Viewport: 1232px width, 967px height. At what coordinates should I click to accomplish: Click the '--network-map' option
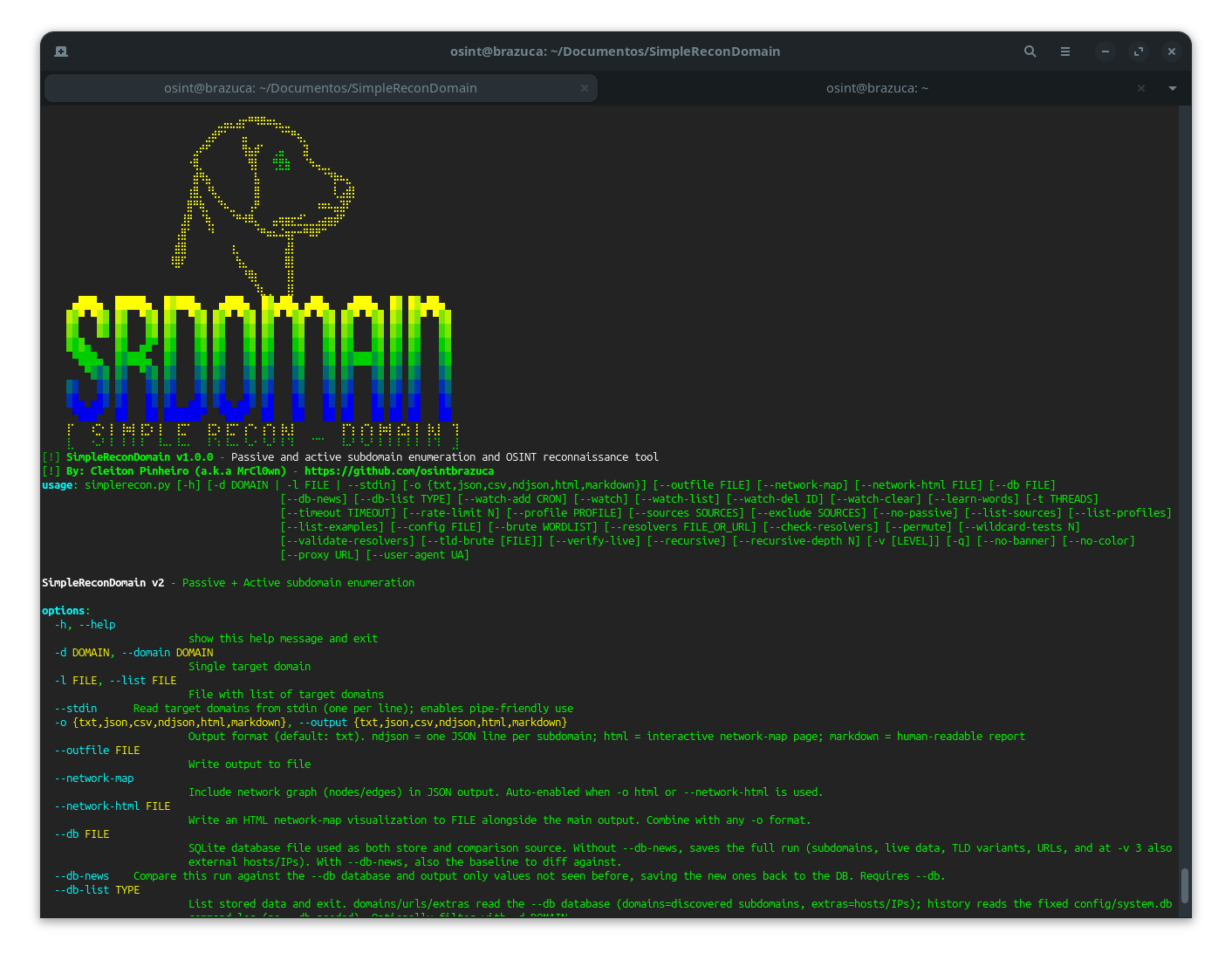pyautogui.click(x=94, y=778)
